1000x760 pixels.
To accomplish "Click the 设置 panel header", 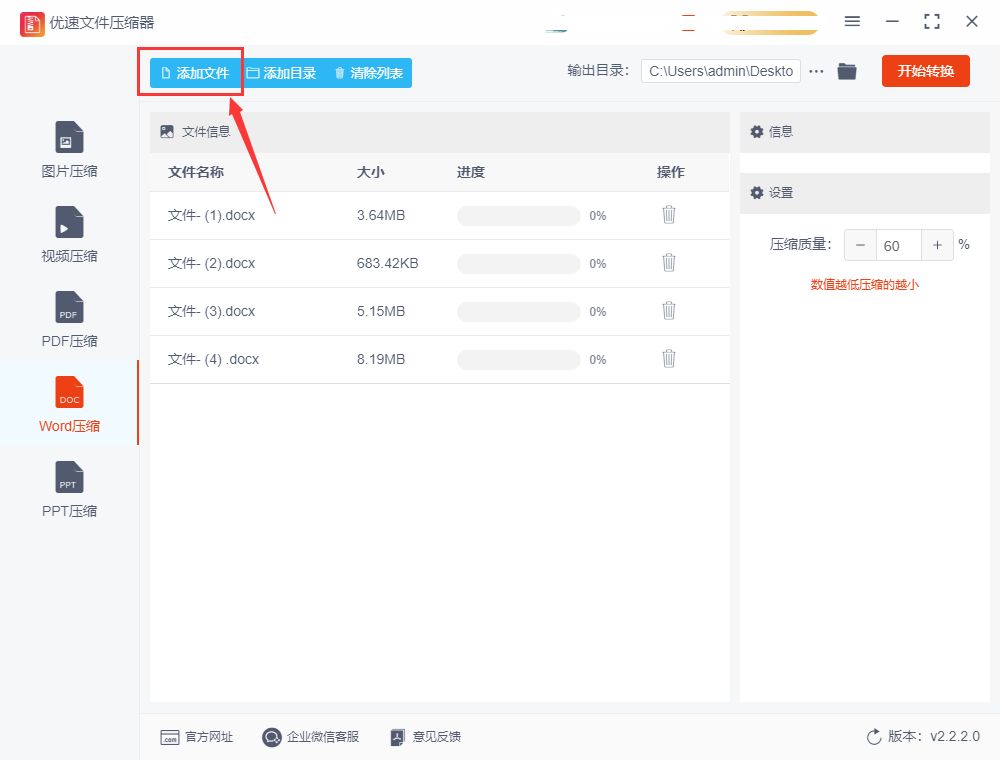I will pos(865,193).
